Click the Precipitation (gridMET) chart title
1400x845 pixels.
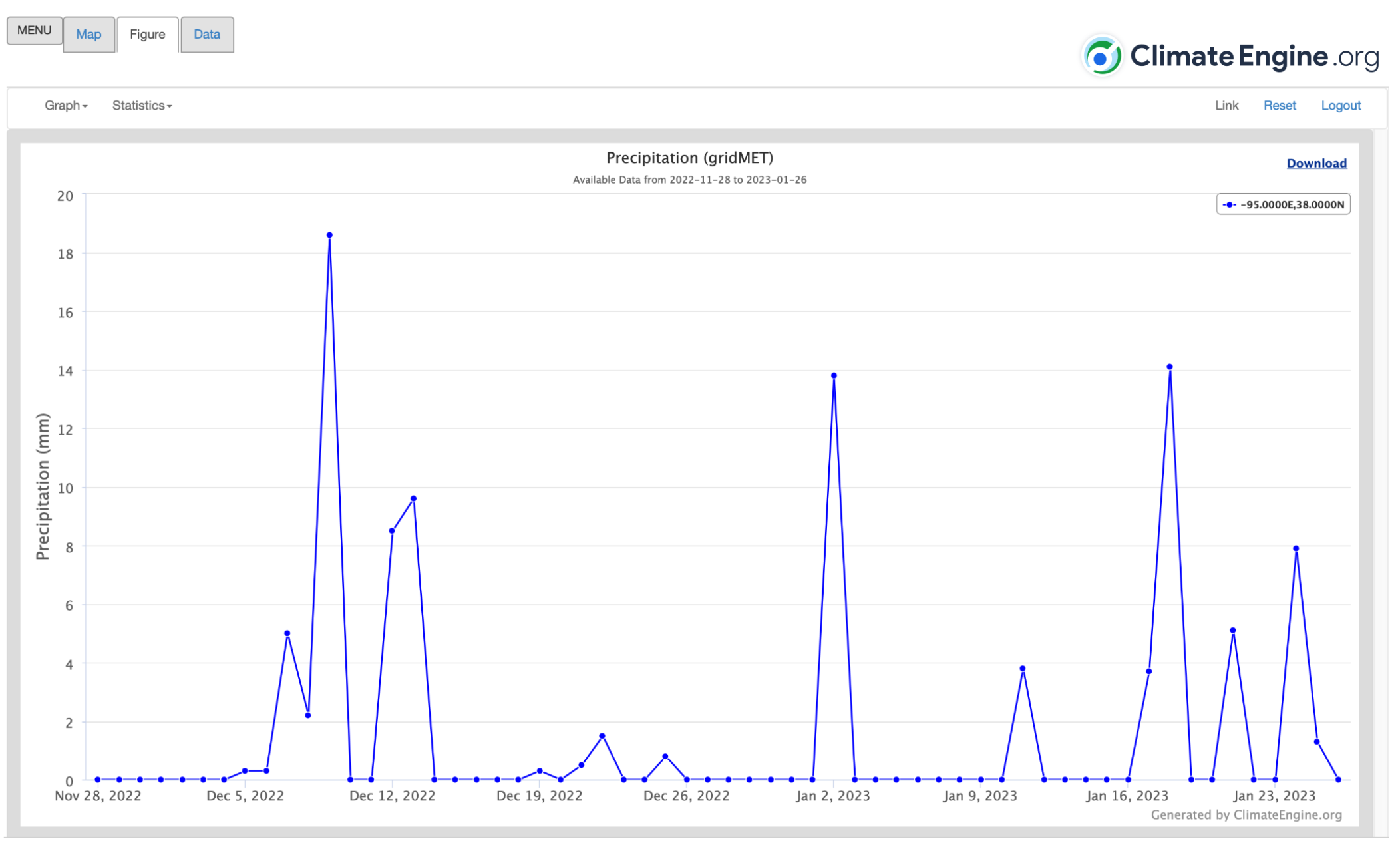tap(689, 158)
